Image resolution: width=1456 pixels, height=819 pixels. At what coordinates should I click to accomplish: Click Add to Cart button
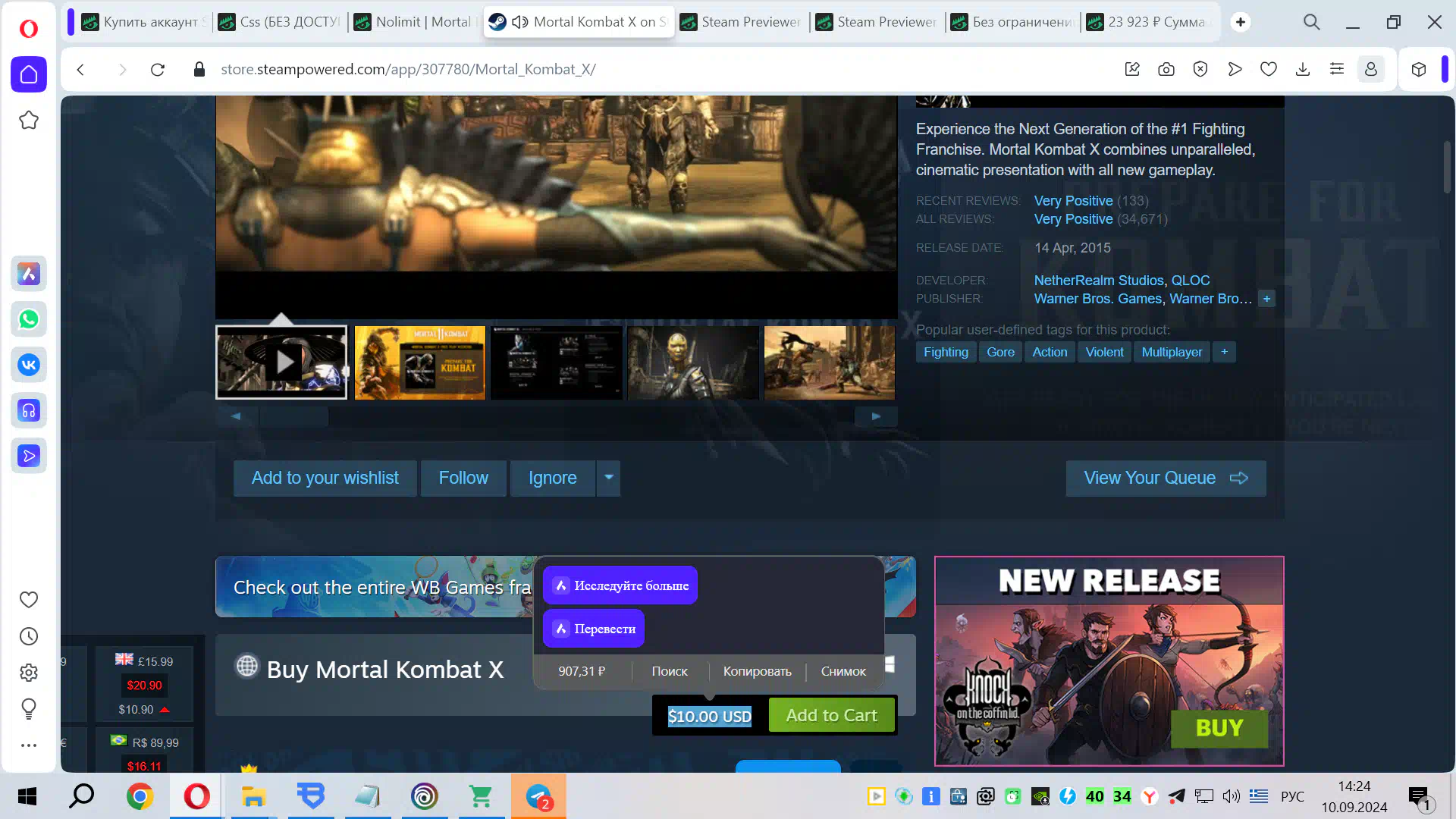[x=831, y=715]
